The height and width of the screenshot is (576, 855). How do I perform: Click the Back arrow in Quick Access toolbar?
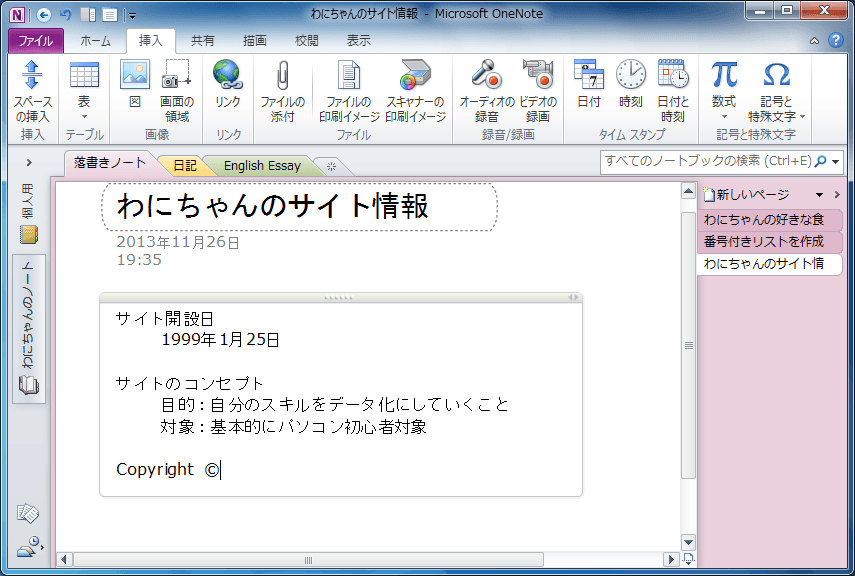(44, 14)
